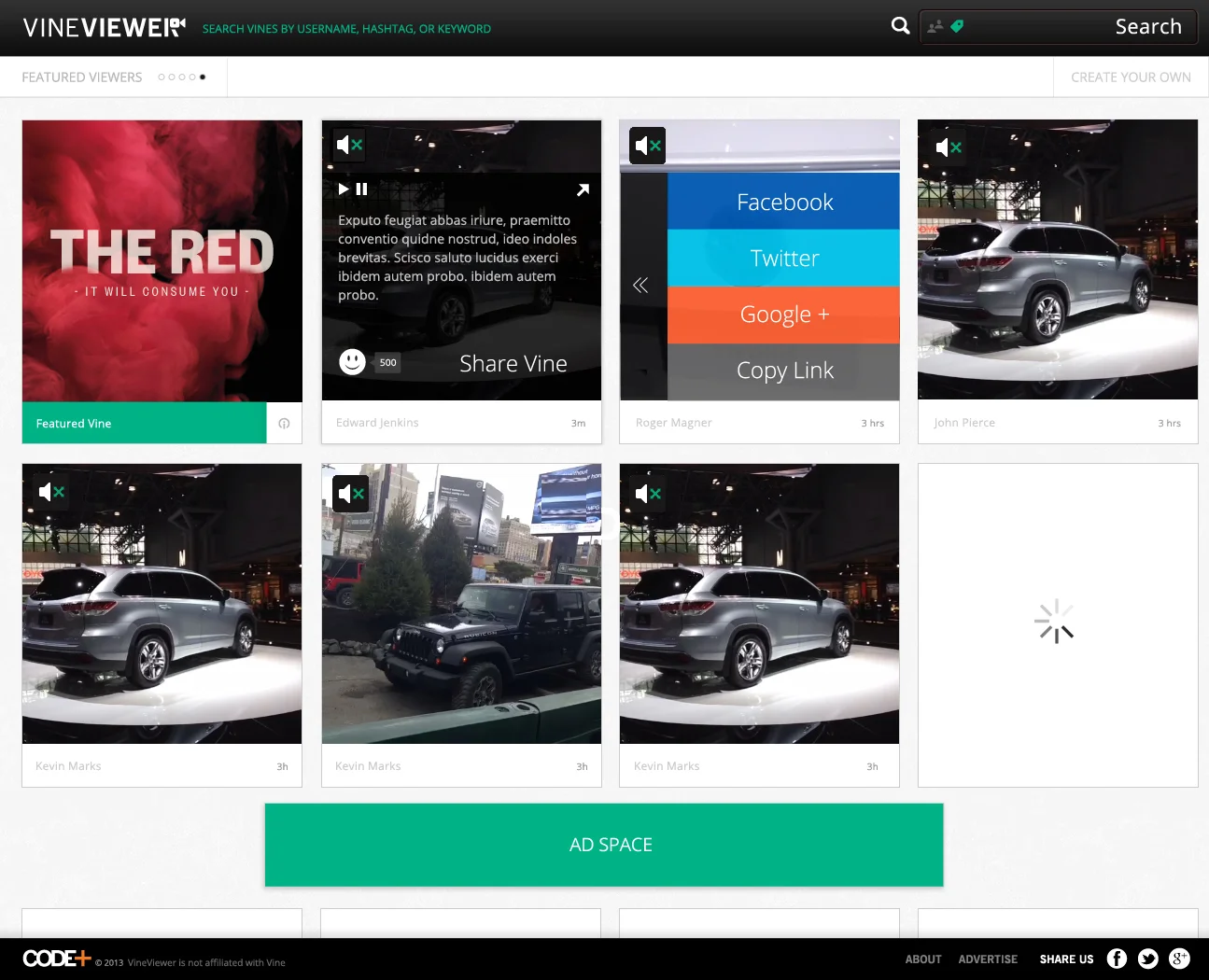The height and width of the screenshot is (980, 1209).
Task: Click the magnifying glass search icon
Action: click(900, 26)
